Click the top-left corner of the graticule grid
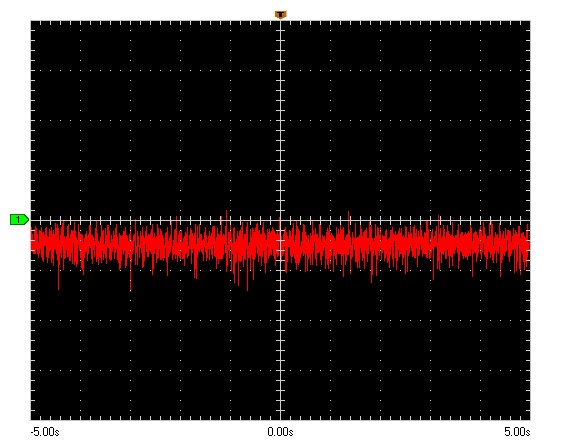The image size is (561, 441). 31,21
